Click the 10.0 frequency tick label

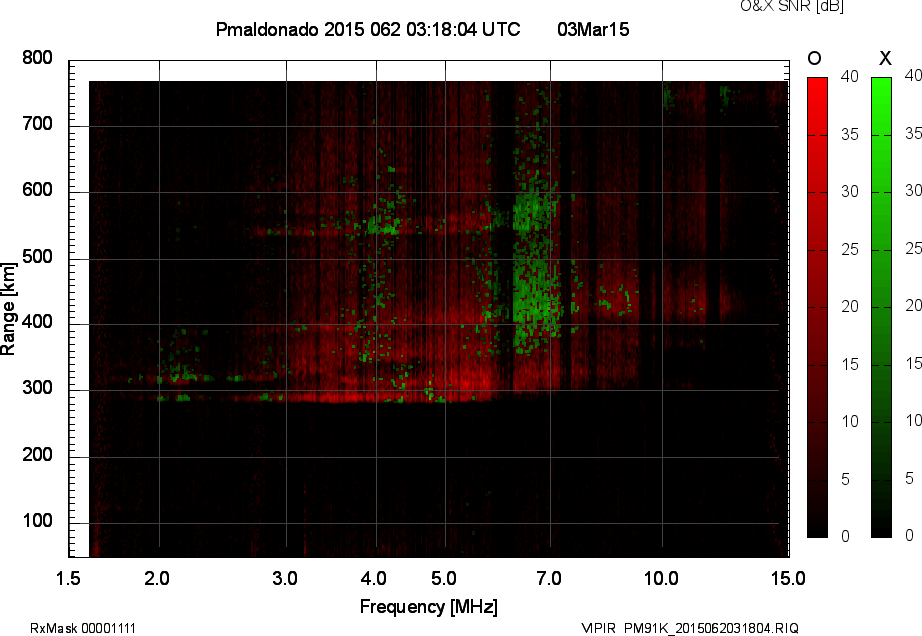pos(661,579)
